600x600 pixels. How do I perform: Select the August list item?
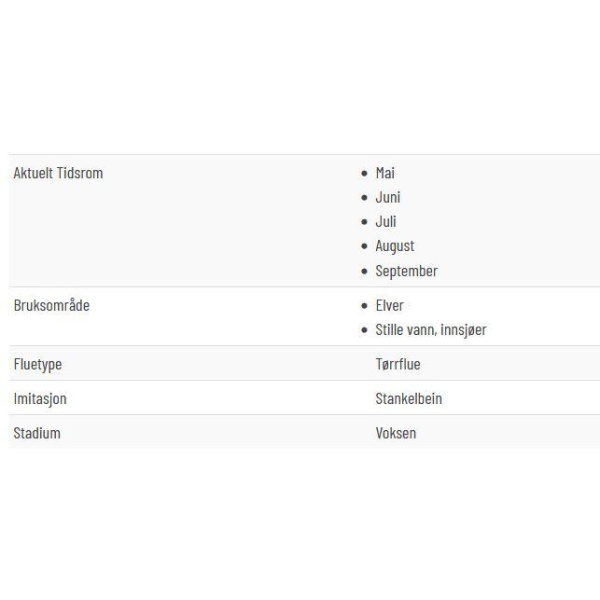click(395, 246)
